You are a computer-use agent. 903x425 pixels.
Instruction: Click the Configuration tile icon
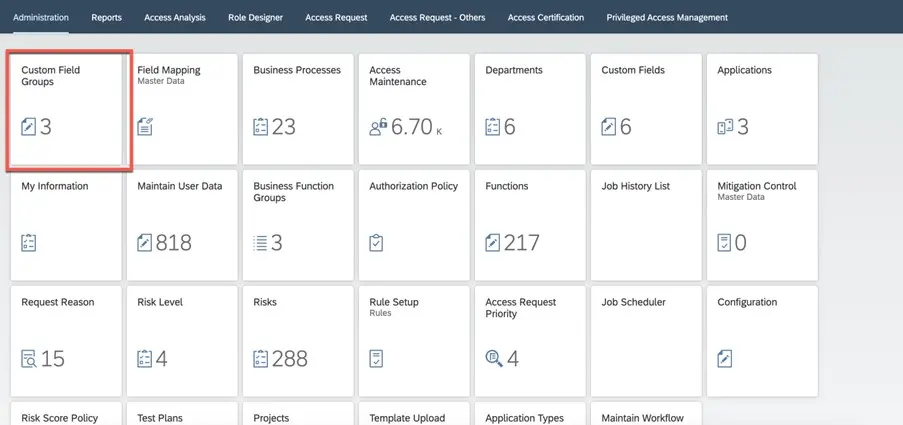tap(725, 359)
